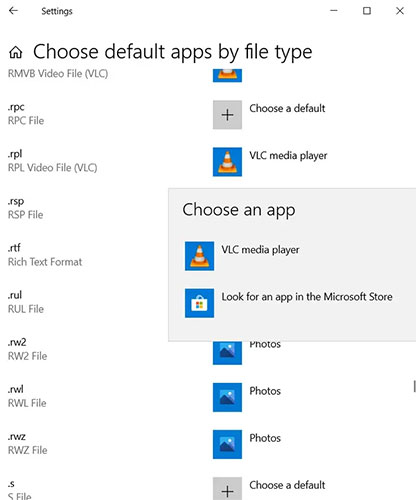
Task: Click Rich Text Format description
Action: pos(45,262)
